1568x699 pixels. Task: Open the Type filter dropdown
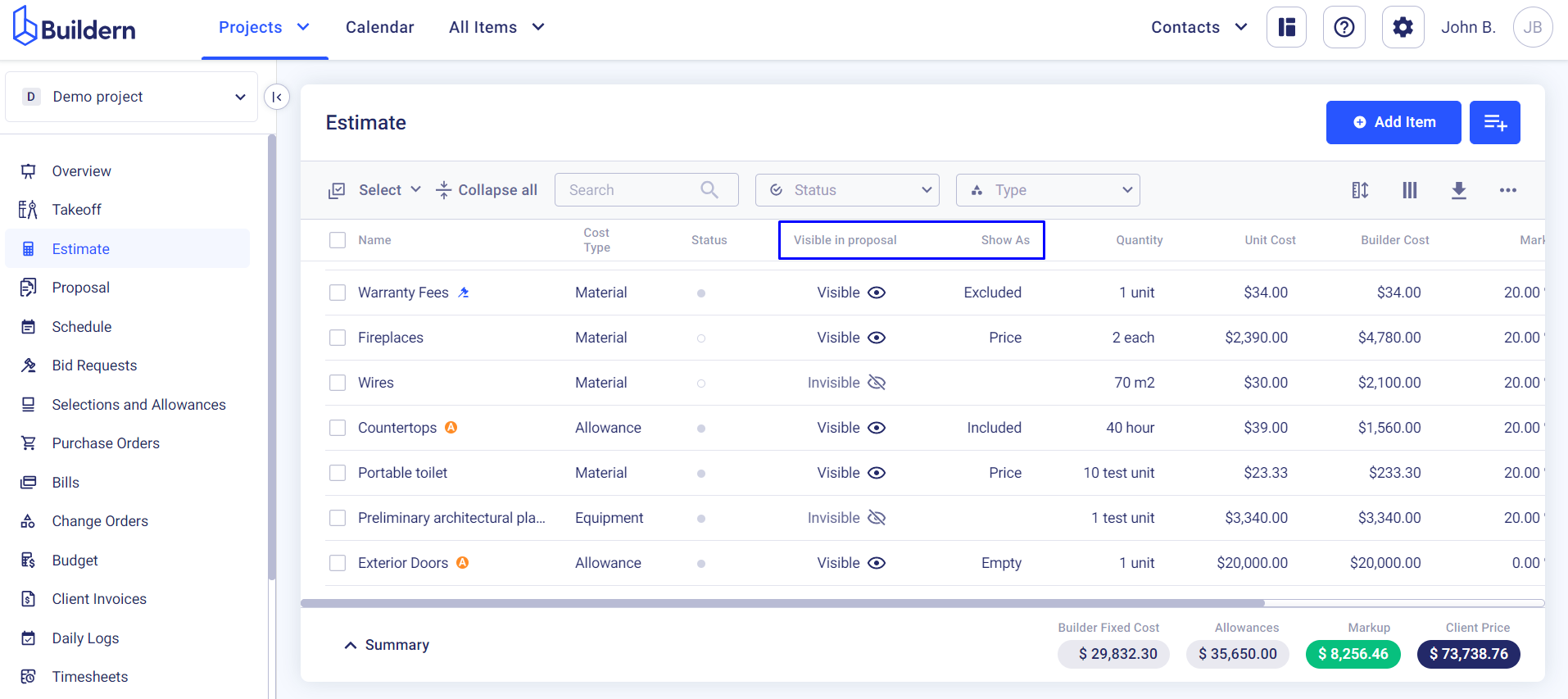tap(1048, 190)
